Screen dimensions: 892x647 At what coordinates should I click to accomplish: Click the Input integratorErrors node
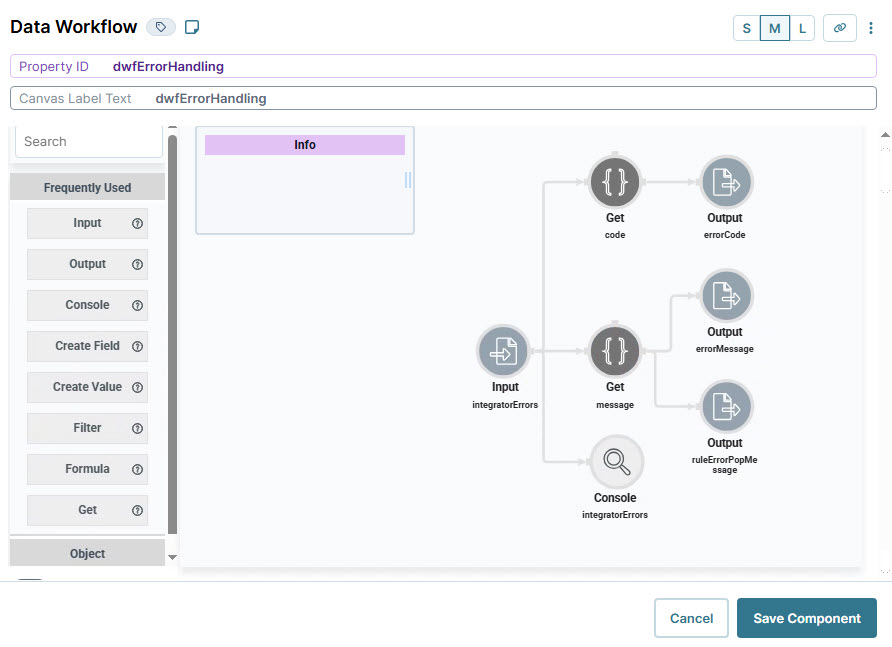(x=504, y=351)
